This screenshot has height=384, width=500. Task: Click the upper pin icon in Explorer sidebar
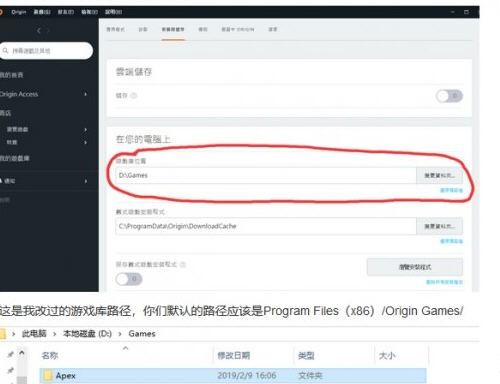11,354
